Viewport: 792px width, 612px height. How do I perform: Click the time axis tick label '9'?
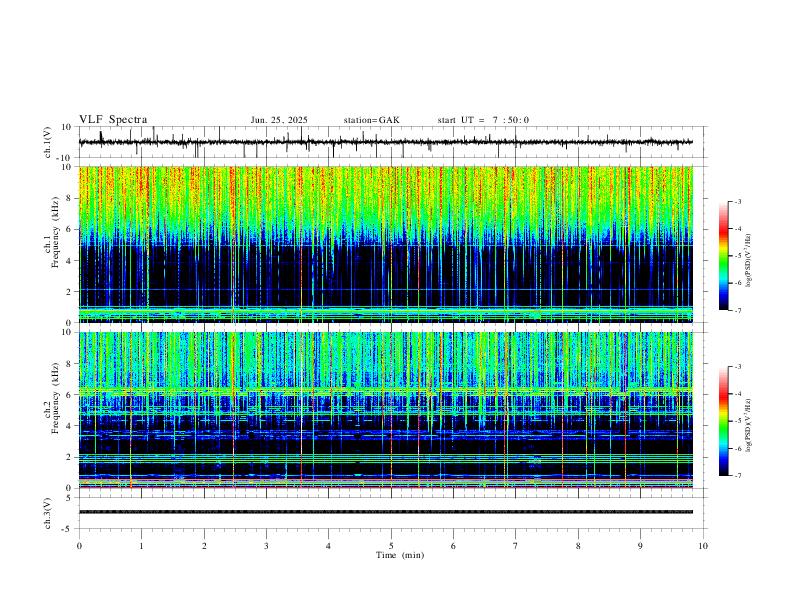[x=640, y=546]
